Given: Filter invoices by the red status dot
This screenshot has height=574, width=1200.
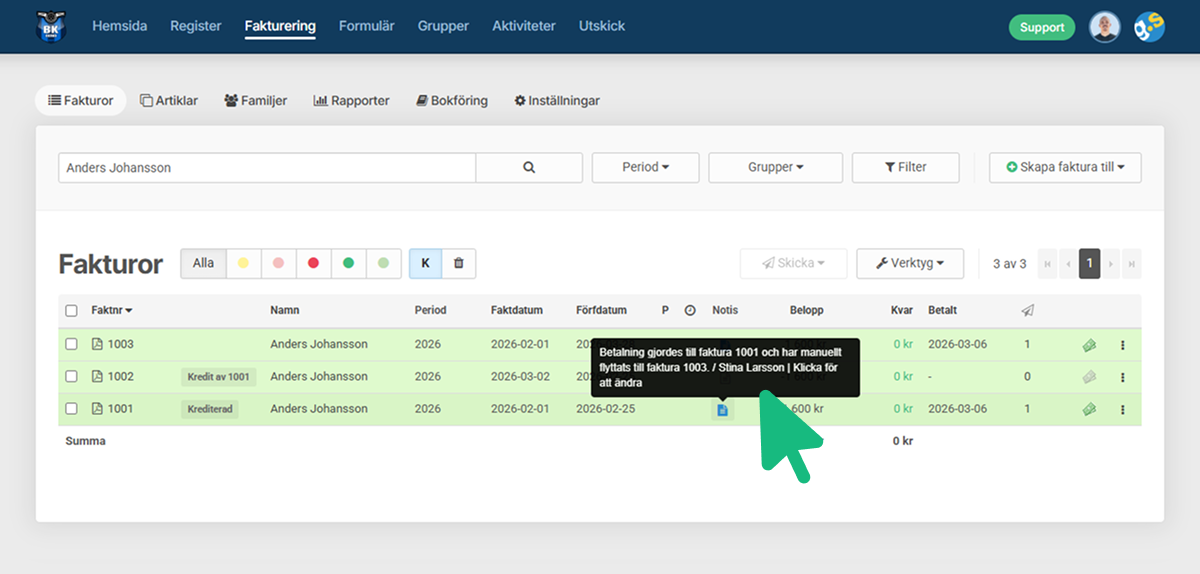Looking at the screenshot, I should click(x=313, y=264).
